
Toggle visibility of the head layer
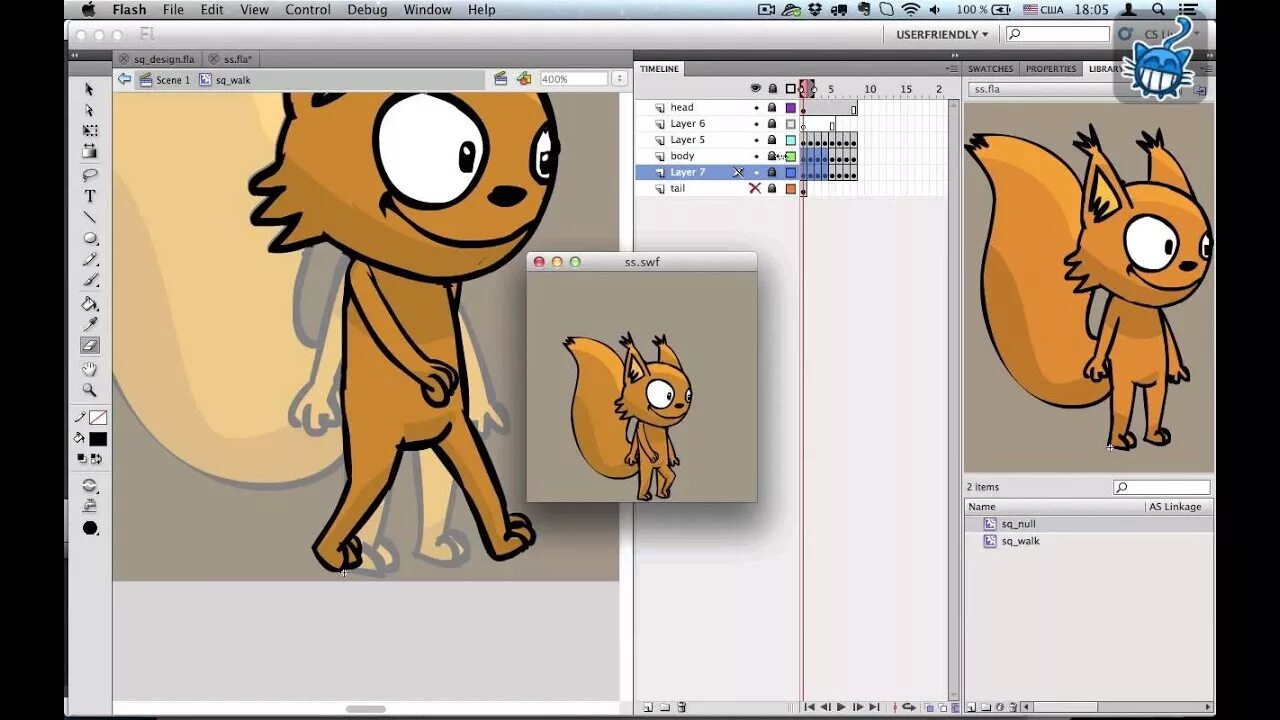click(756, 108)
